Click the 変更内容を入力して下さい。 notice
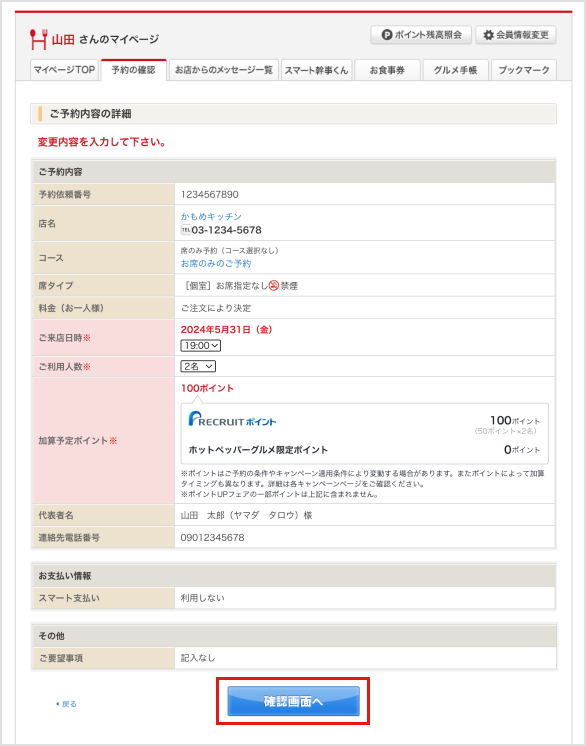 102,142
